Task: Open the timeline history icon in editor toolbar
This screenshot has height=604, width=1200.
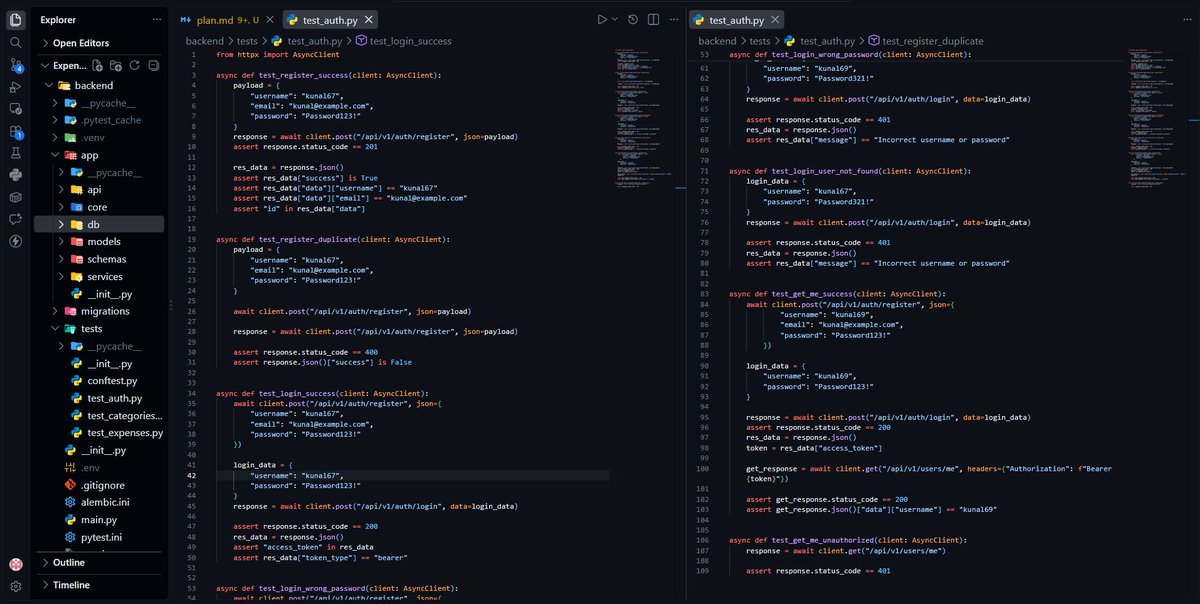Action: pos(634,19)
